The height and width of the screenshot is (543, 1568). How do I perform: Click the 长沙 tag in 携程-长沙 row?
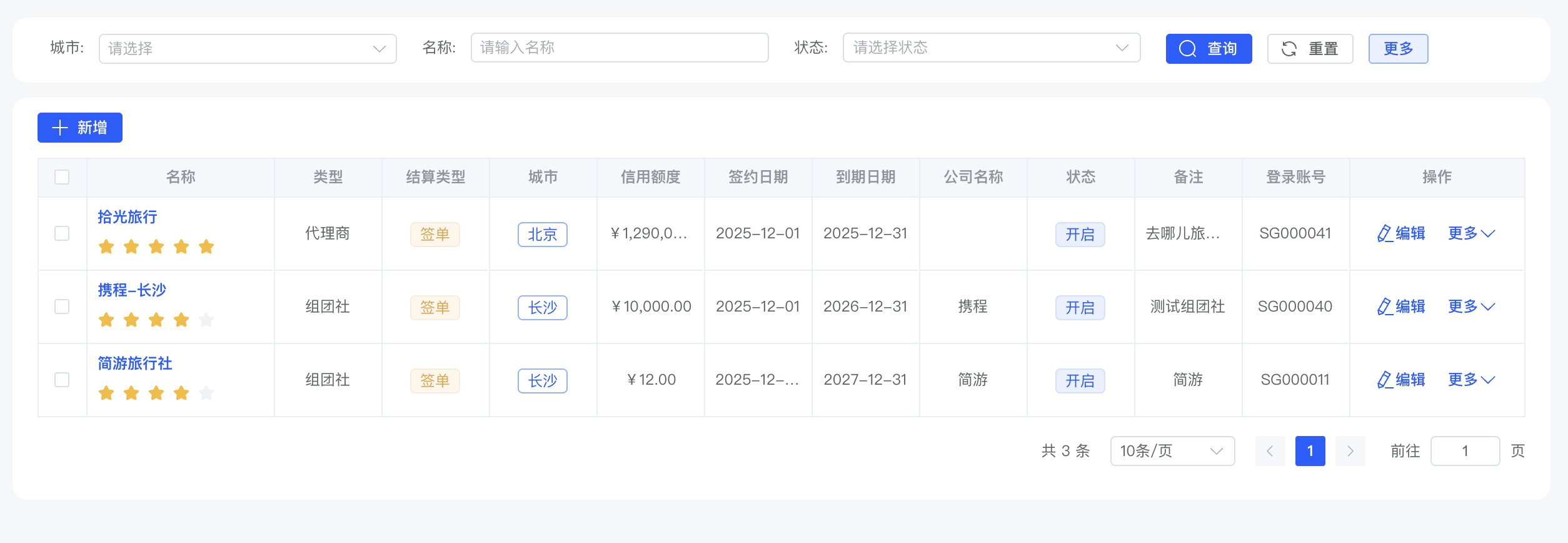pos(542,308)
